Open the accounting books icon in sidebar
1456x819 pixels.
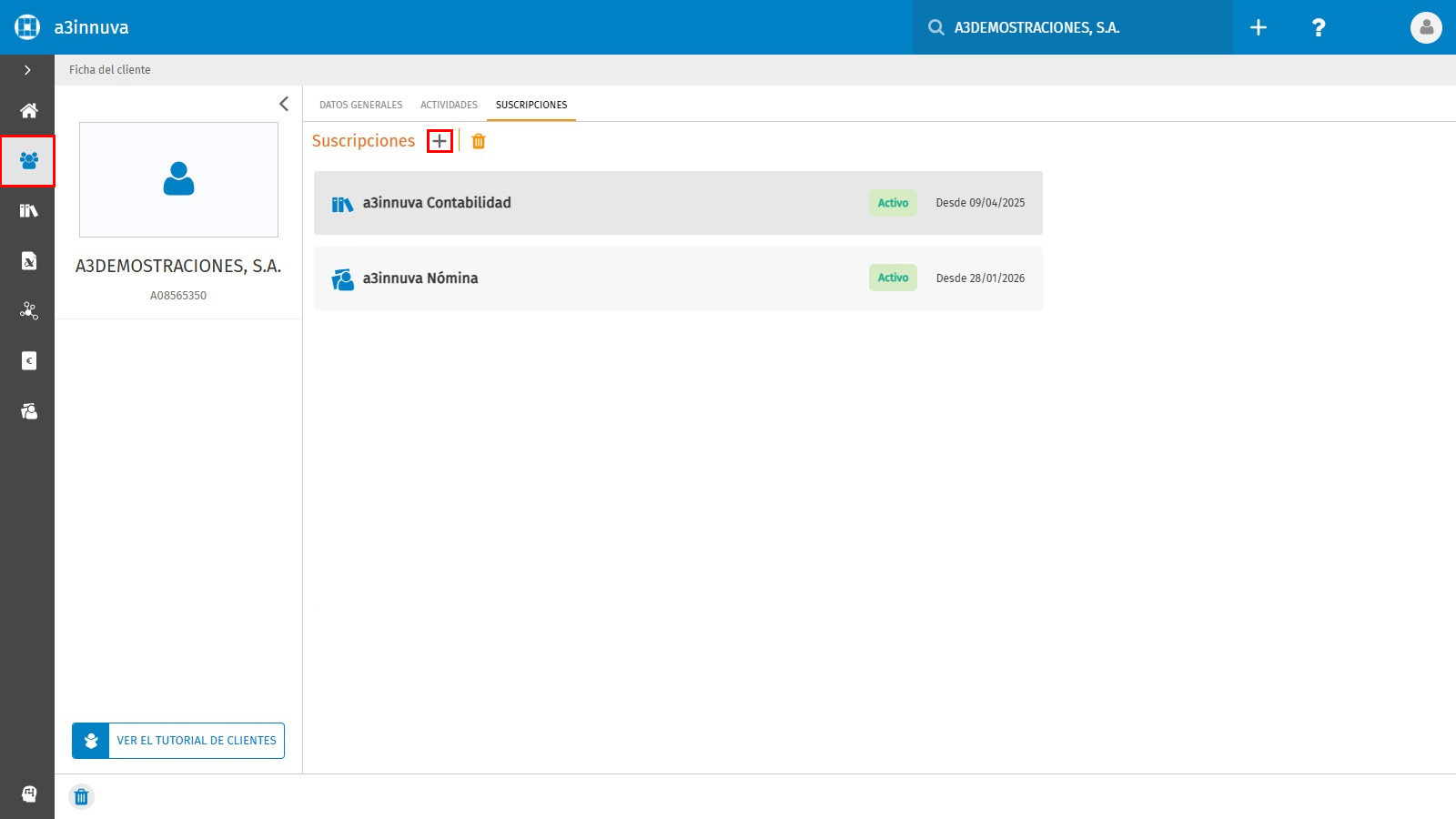29,211
